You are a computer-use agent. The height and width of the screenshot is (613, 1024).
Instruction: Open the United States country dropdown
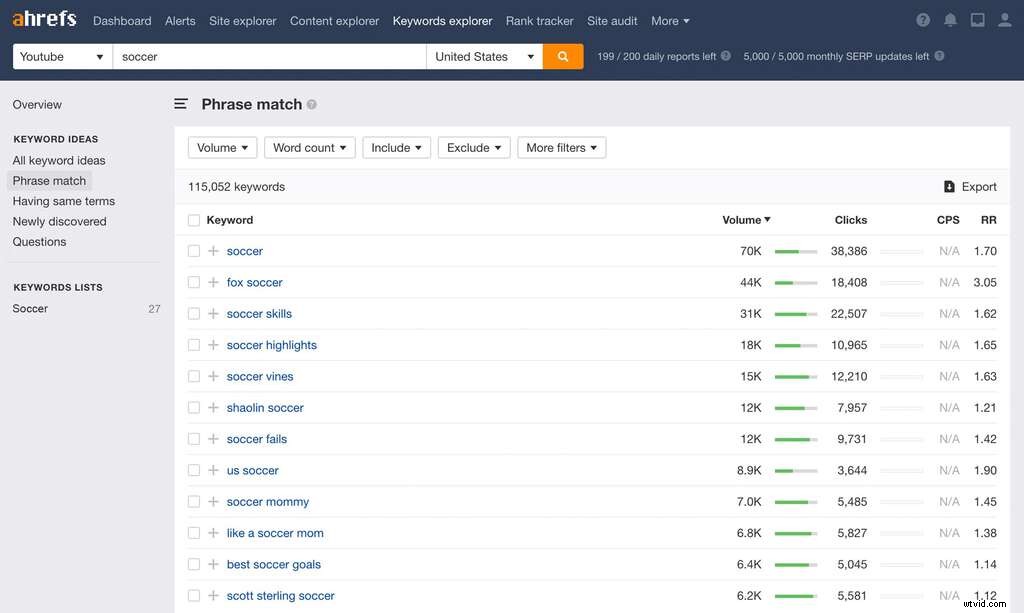point(483,56)
